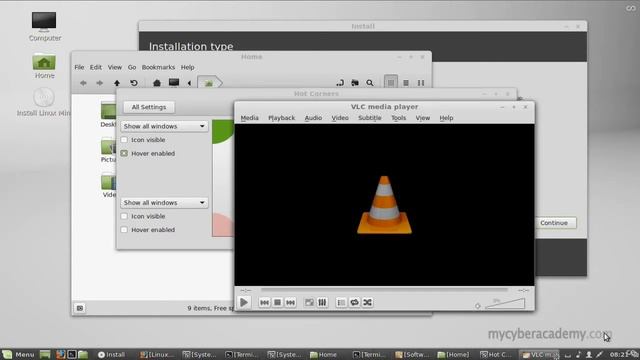The width and height of the screenshot is (640, 360).
Task: Click file manager Home toolbar icon
Action: pos(157,83)
